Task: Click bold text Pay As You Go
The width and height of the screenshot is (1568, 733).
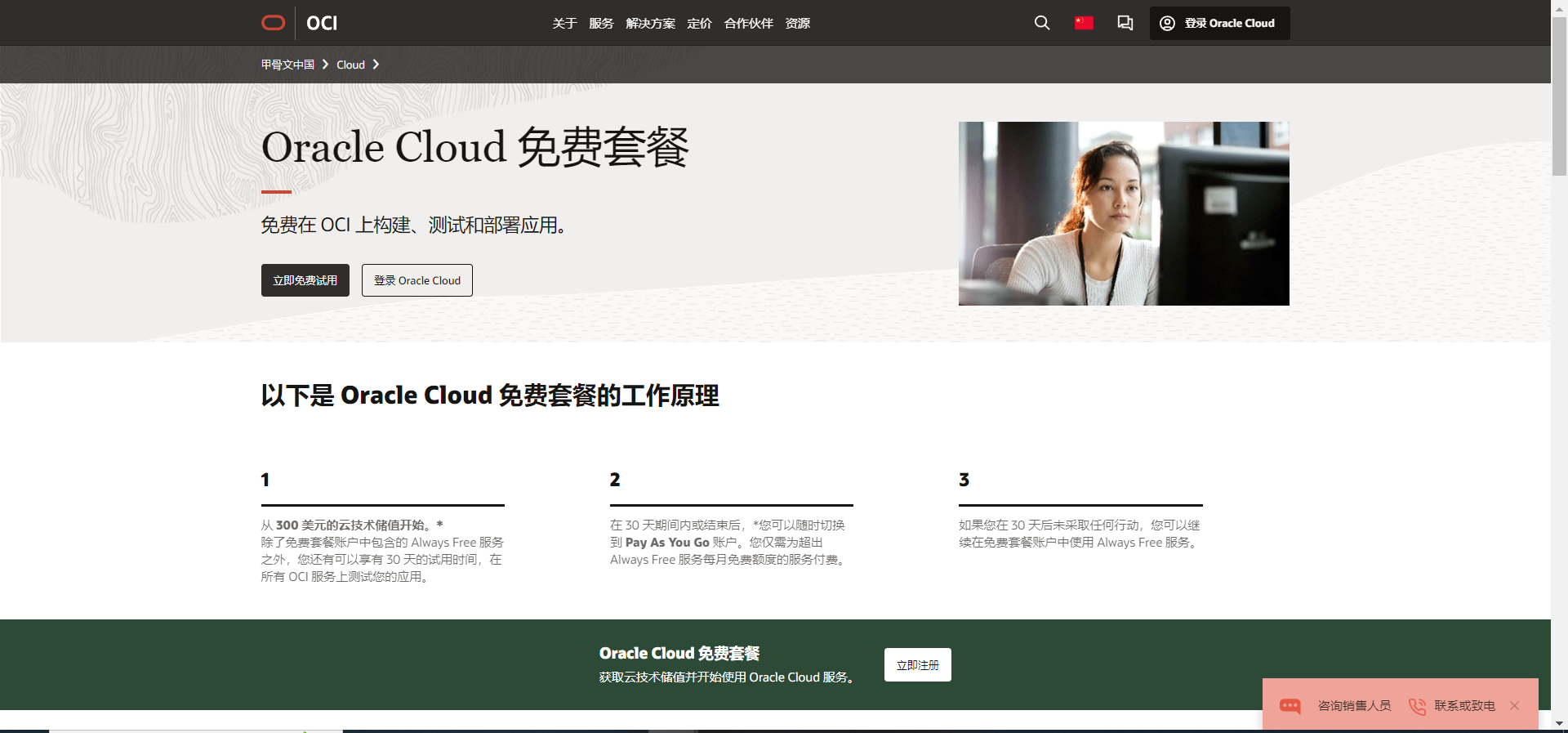Action: point(667,542)
